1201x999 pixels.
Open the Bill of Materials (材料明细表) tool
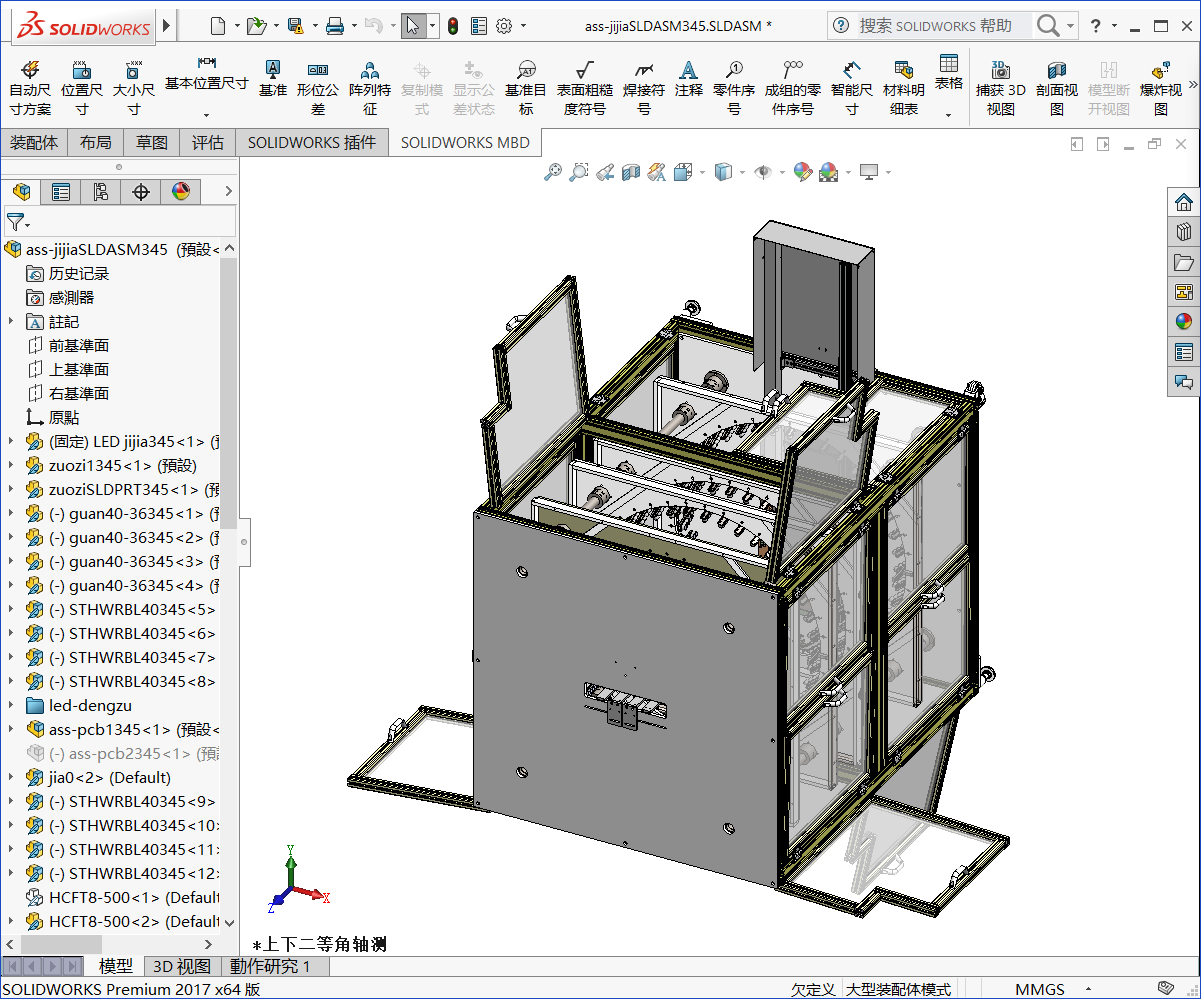pyautogui.click(x=904, y=87)
